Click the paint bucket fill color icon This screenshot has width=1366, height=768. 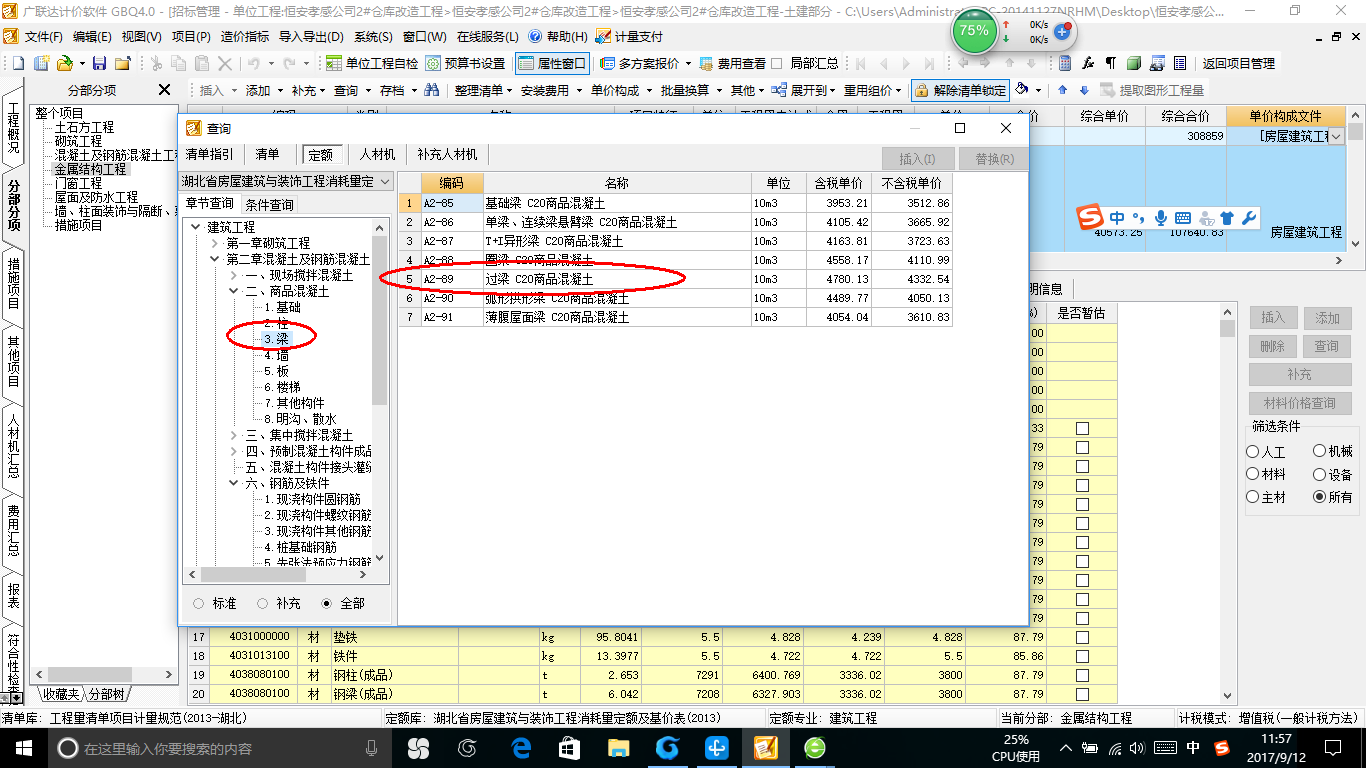click(1021, 90)
